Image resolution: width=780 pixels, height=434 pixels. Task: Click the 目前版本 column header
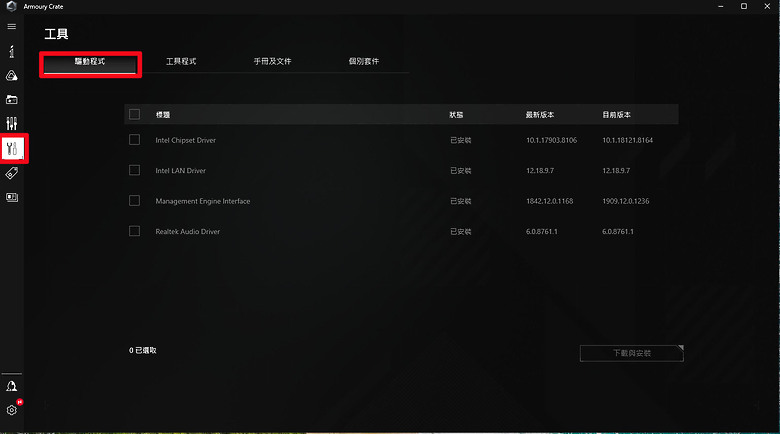[616, 115]
